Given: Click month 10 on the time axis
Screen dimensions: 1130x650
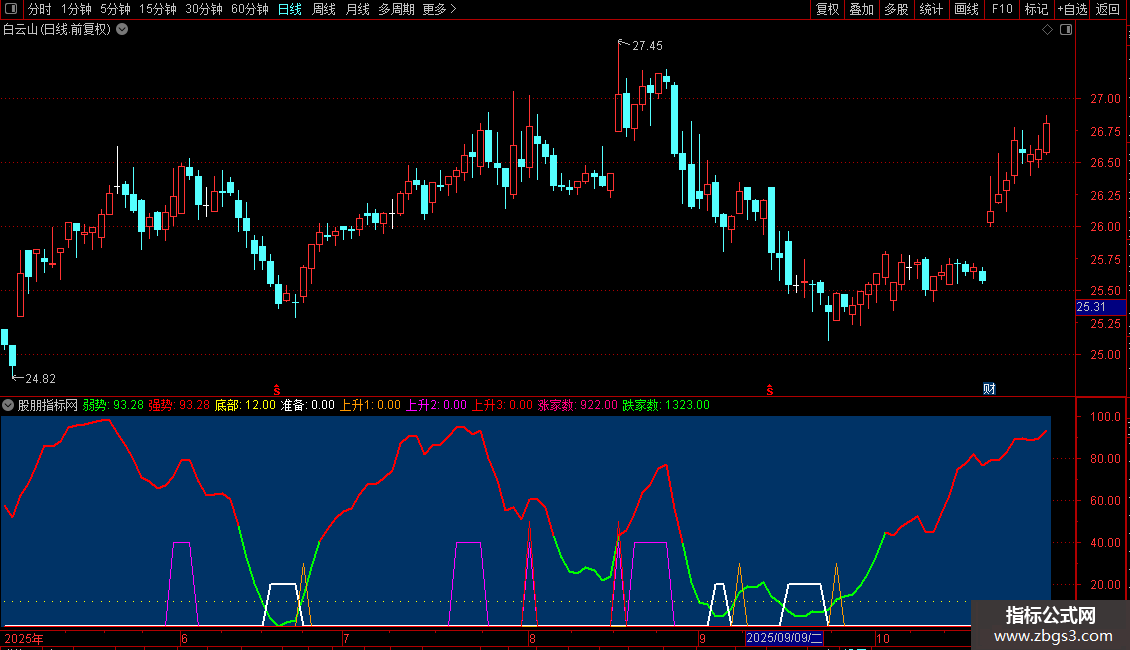Looking at the screenshot, I should tap(883, 638).
